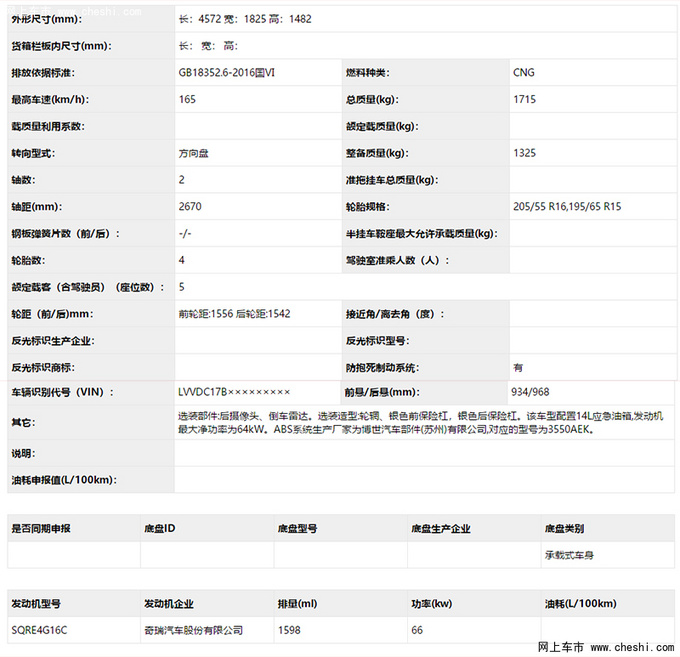
Task: Click the 额定载客(含驾驶员) label
Action: [88, 288]
